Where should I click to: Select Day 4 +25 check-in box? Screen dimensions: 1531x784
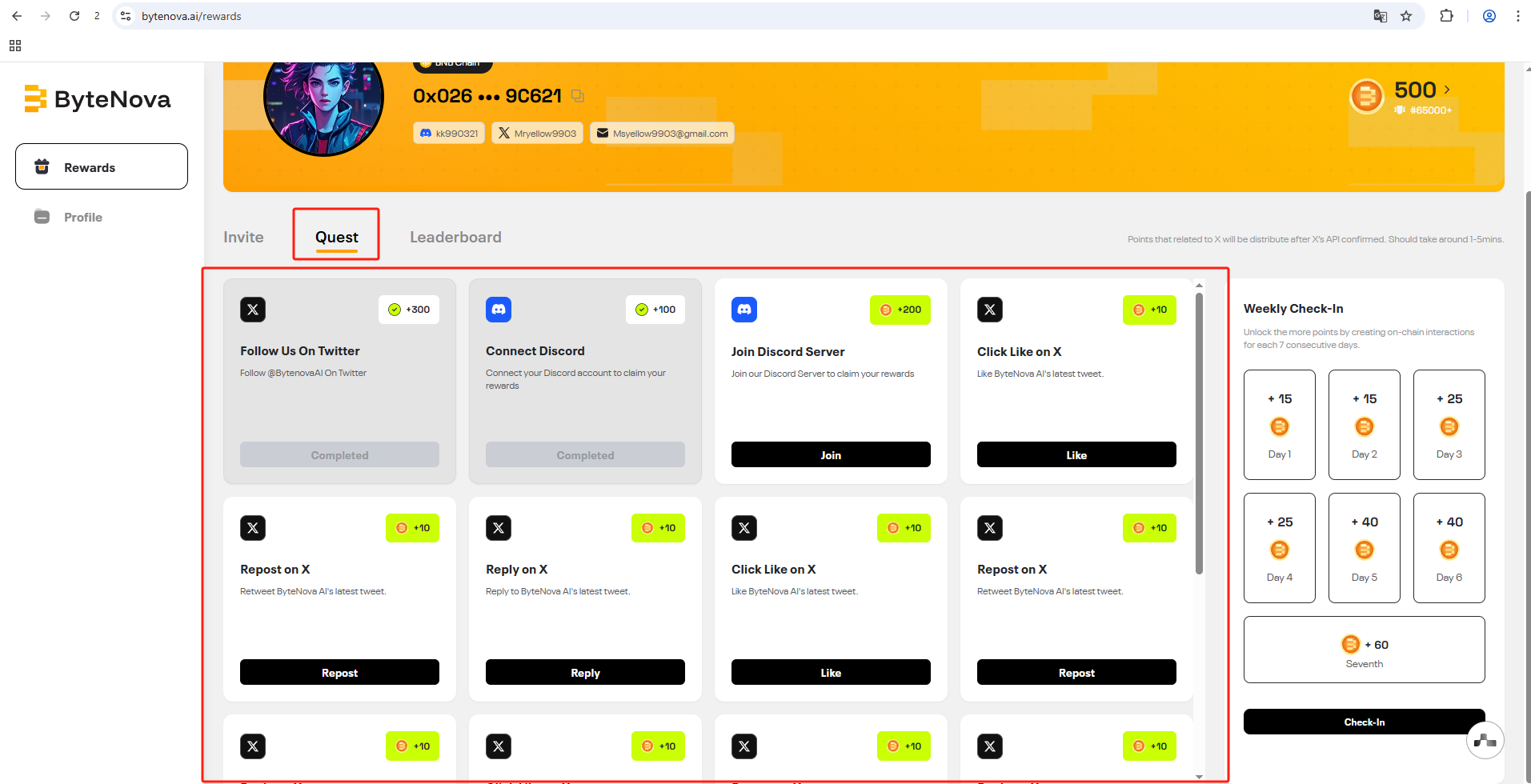tap(1280, 548)
